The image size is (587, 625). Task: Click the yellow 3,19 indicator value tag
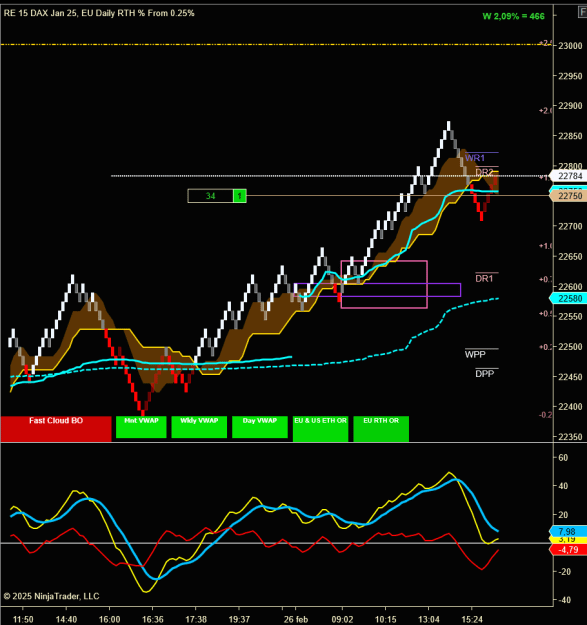(568, 540)
